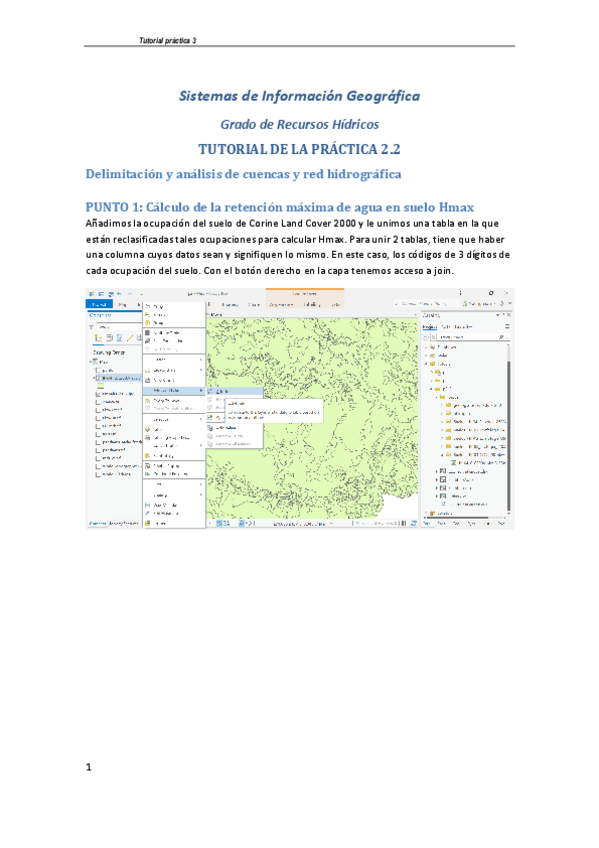Choose Remove in the layer context menu
Viewport: 599px width, 848px height.
click(174, 315)
